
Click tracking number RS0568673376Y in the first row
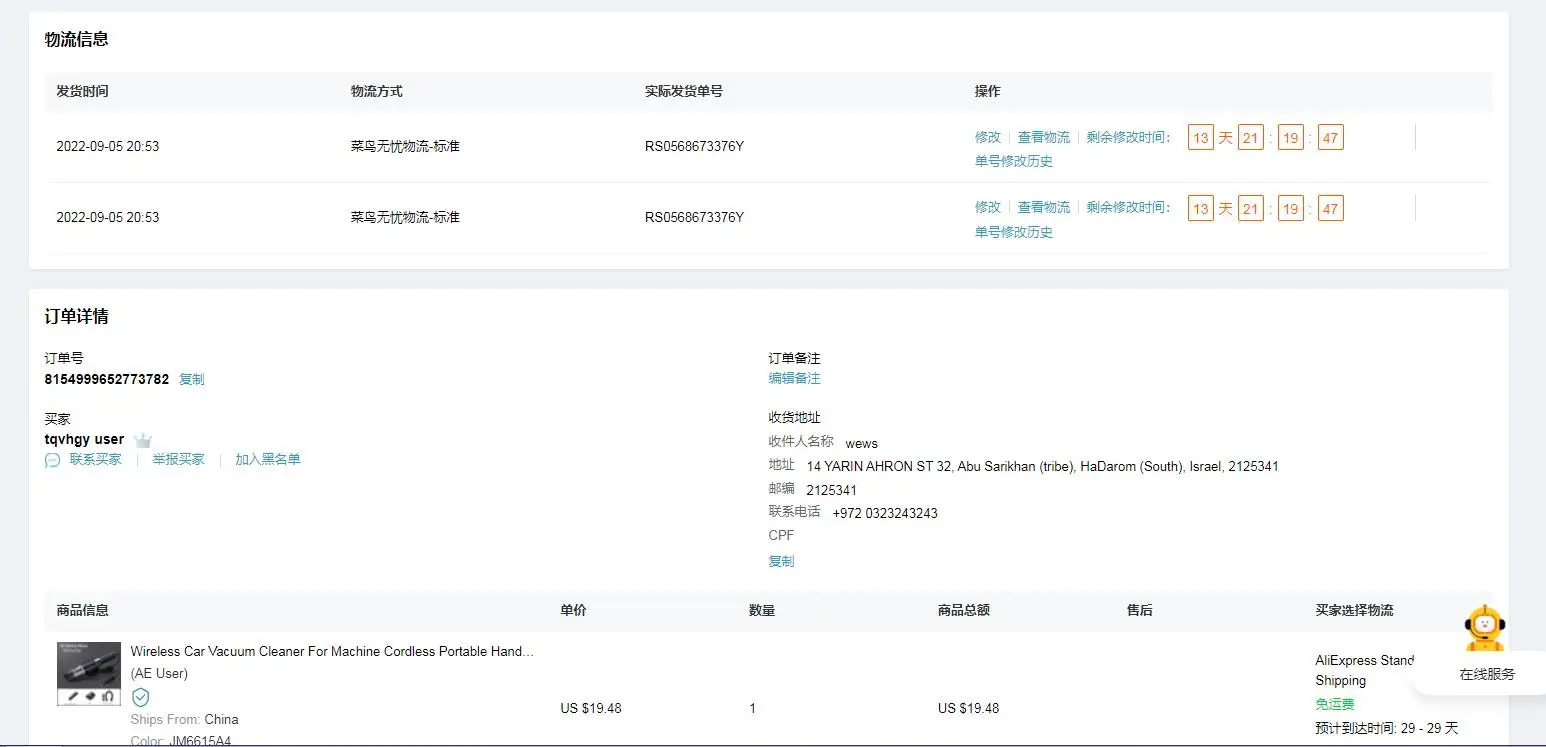[695, 146]
